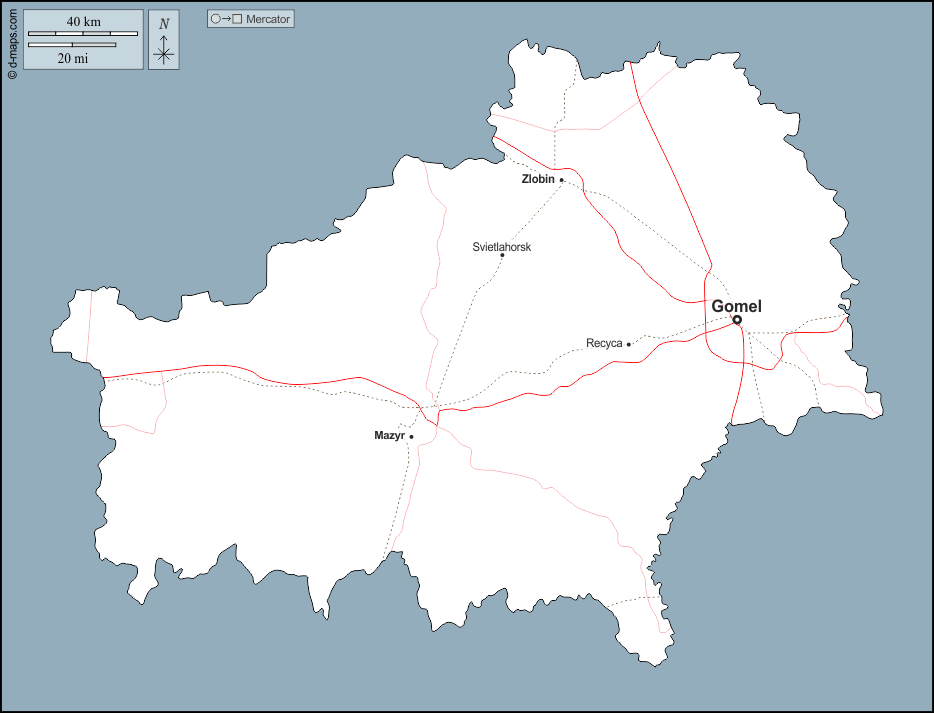Click the Zlobin city dot marker
Viewport: 934px width, 713px height.
point(562,180)
